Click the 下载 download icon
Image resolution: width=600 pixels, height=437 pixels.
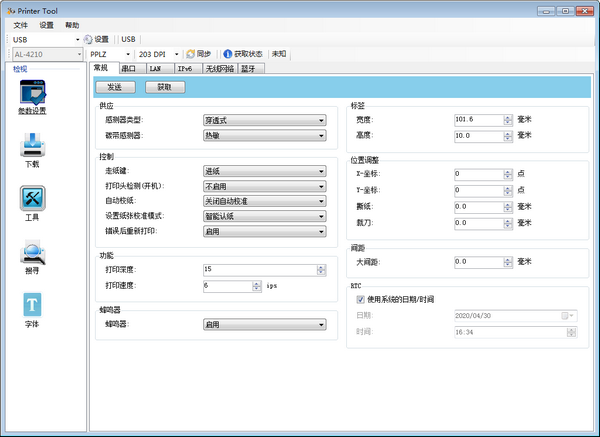point(32,148)
